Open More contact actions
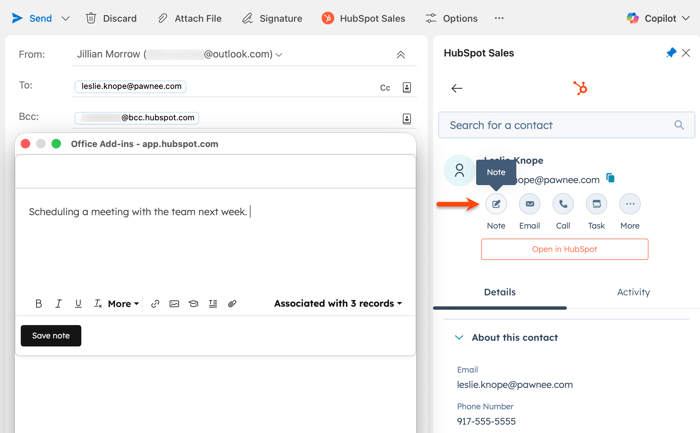 630,204
